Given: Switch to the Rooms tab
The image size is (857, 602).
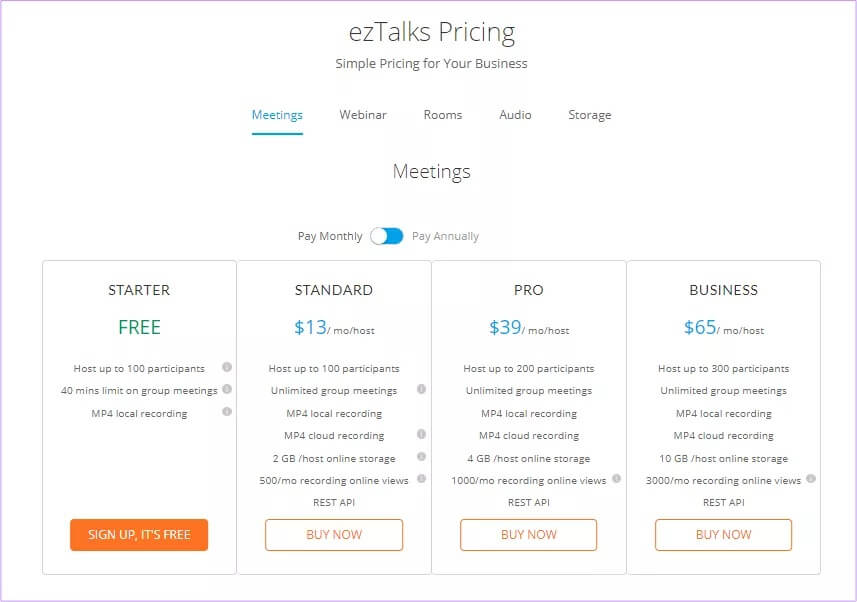Looking at the screenshot, I should click(443, 115).
